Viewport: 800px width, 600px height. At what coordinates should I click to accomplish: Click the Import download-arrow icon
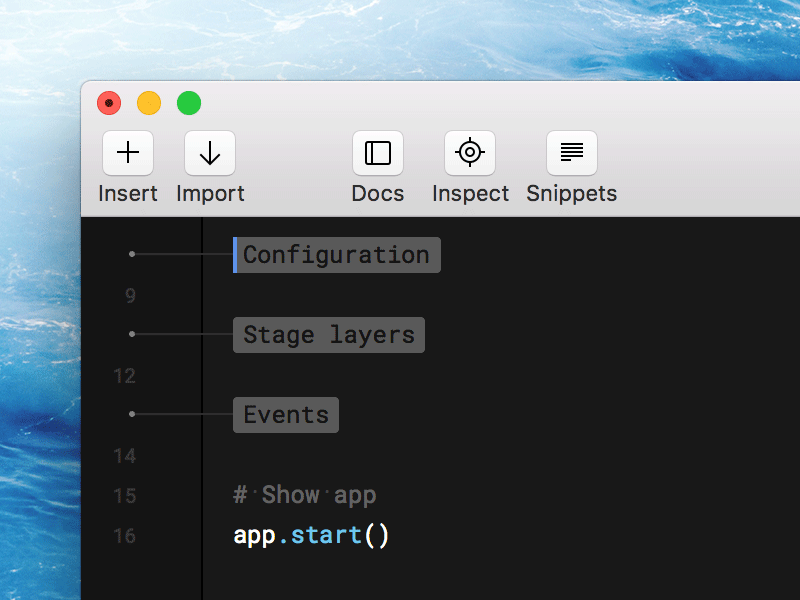tap(210, 152)
